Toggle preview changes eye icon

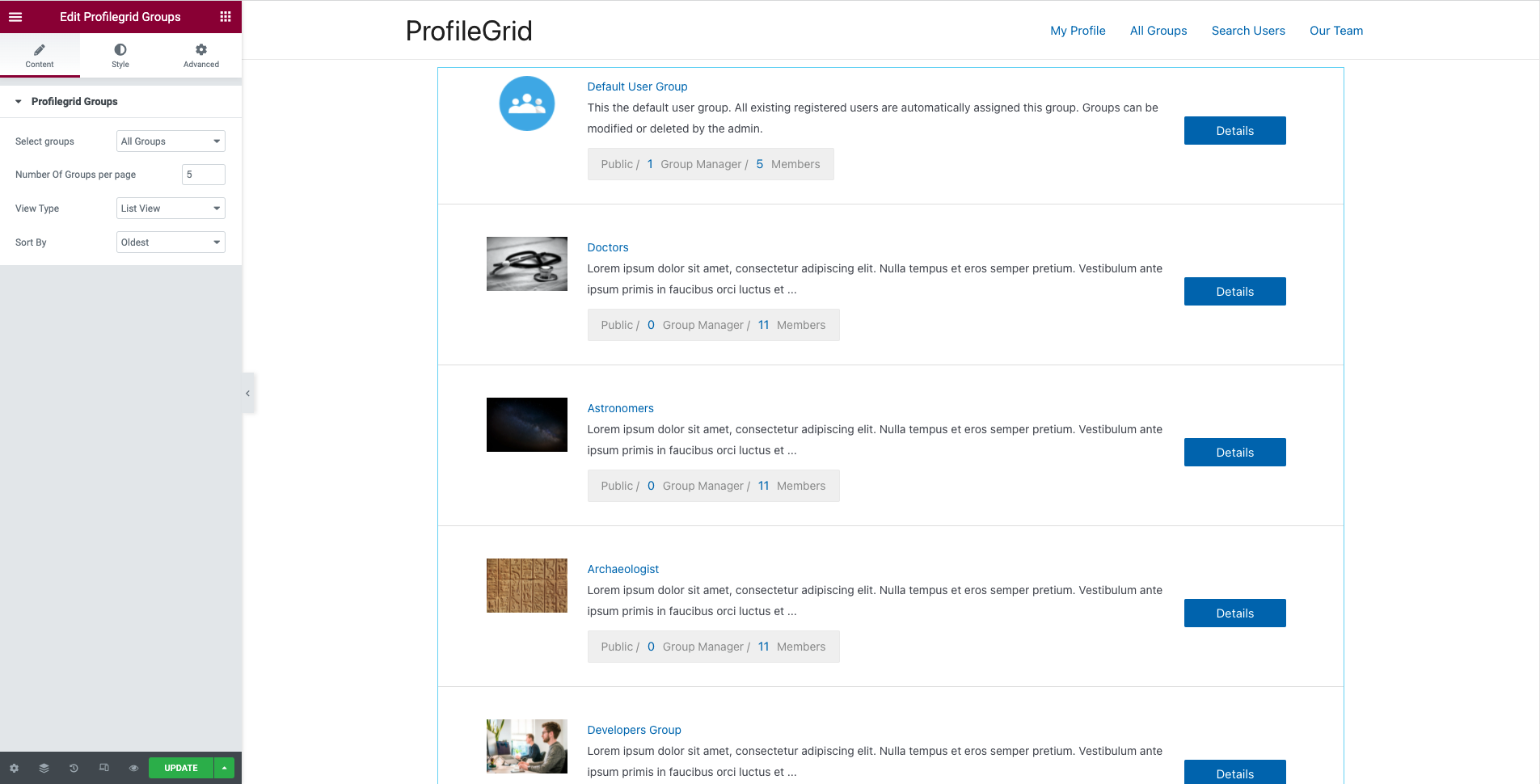coord(133,768)
